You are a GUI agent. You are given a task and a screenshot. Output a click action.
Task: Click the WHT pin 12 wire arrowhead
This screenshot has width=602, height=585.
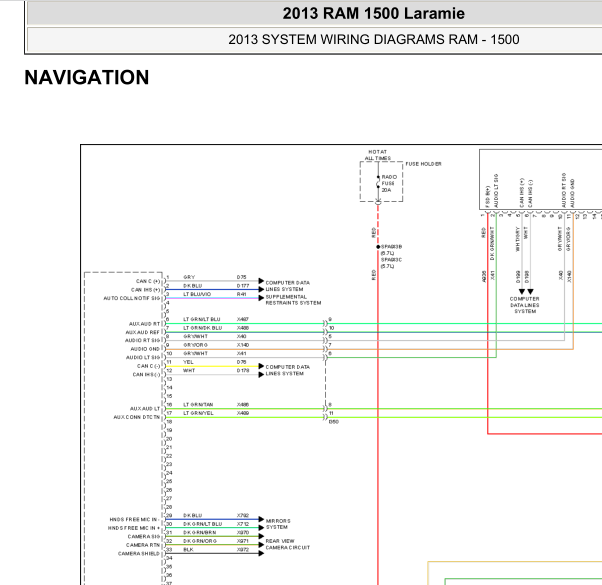tap(261, 375)
